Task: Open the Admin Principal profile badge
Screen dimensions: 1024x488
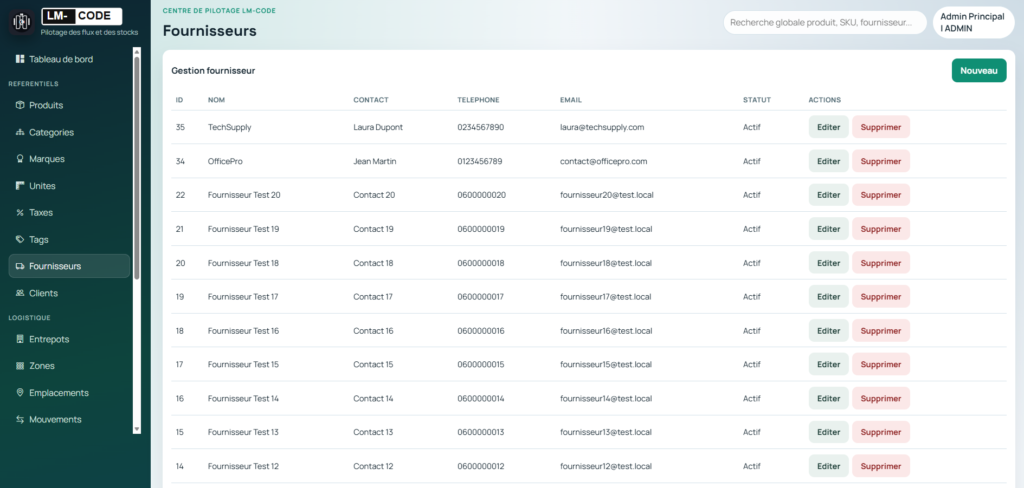Action: 974,22
